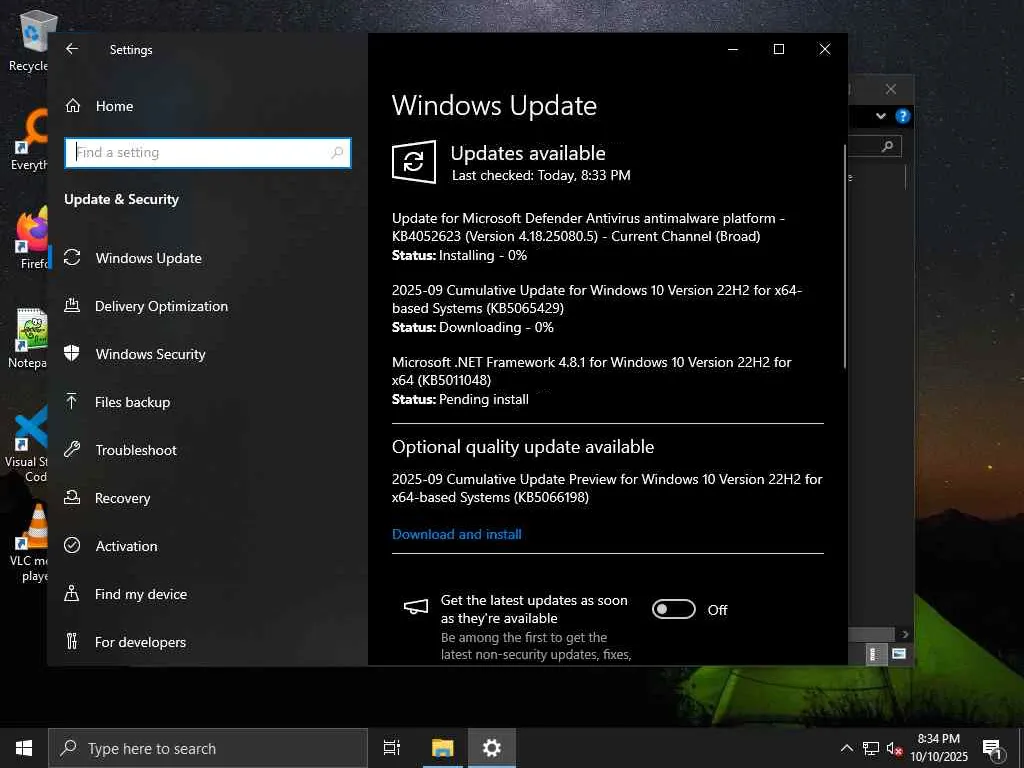Click the Recovery icon in sidebar

click(x=72, y=497)
